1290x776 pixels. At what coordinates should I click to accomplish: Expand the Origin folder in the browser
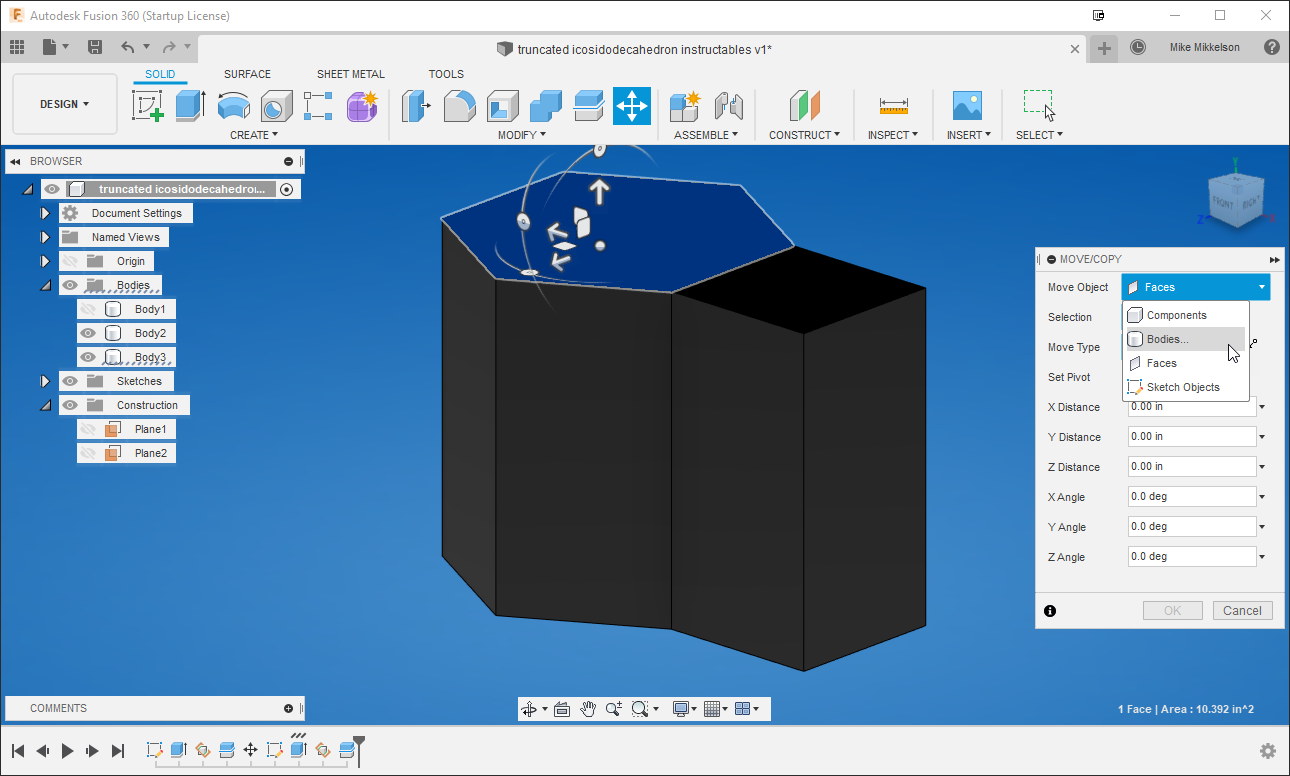coord(43,260)
